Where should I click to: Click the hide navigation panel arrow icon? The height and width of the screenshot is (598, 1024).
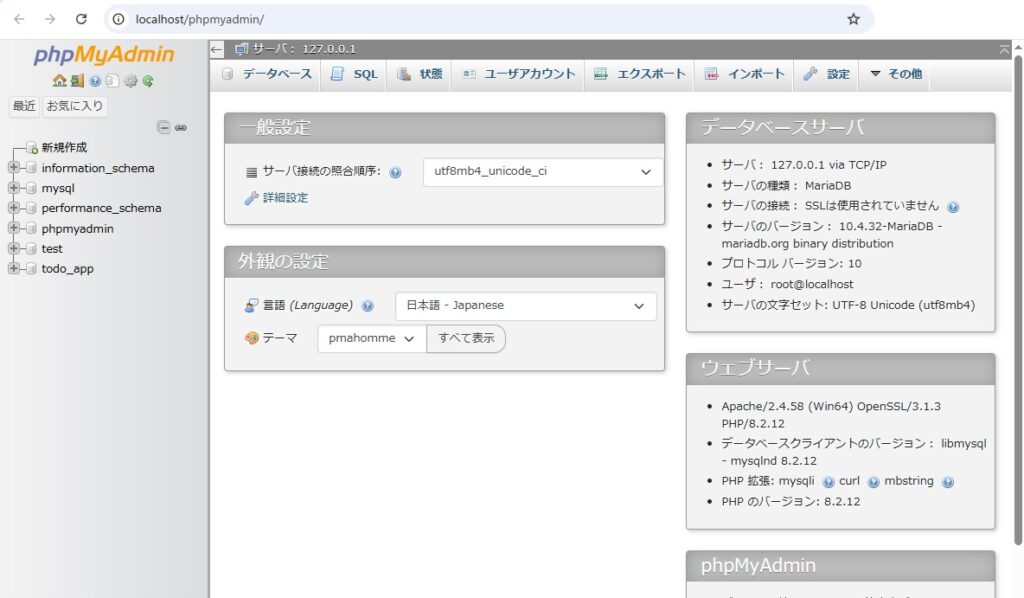[x=217, y=49]
